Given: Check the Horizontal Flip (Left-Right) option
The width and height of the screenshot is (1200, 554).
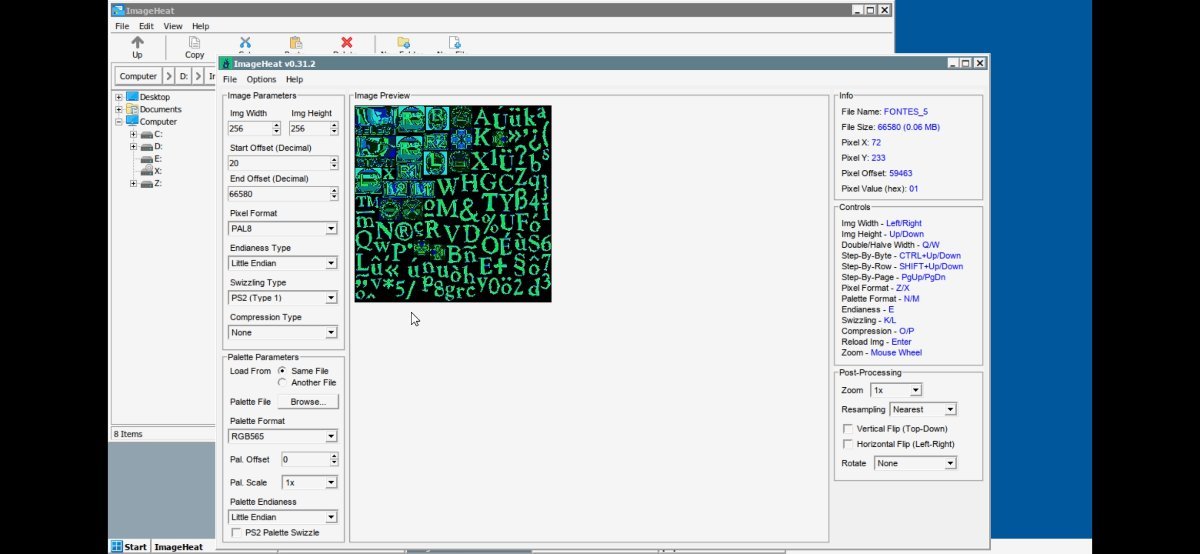Looking at the screenshot, I should click(848, 444).
